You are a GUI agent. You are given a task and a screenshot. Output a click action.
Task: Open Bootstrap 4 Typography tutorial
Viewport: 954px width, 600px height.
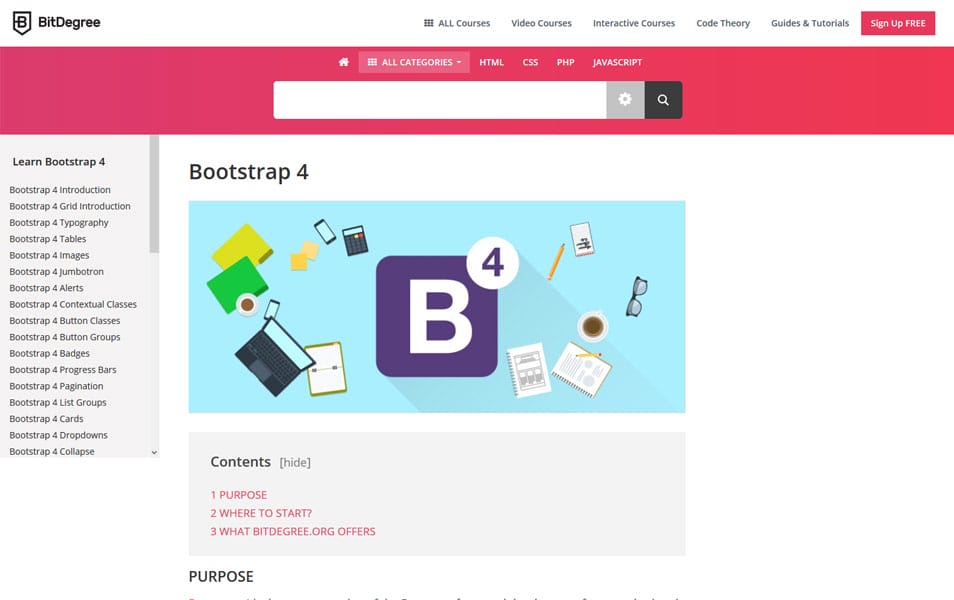coord(59,223)
